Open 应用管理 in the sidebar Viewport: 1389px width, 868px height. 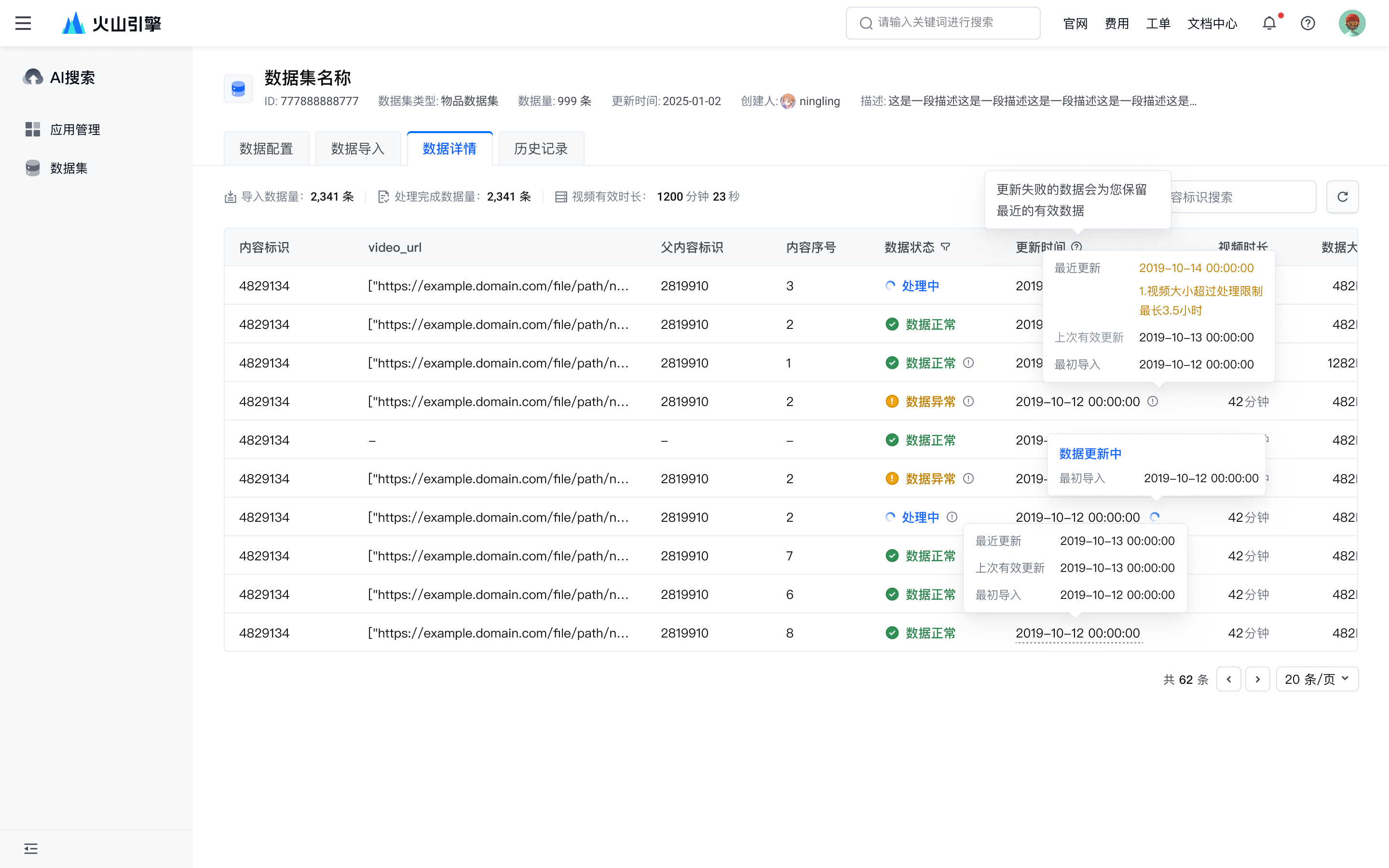(x=75, y=130)
